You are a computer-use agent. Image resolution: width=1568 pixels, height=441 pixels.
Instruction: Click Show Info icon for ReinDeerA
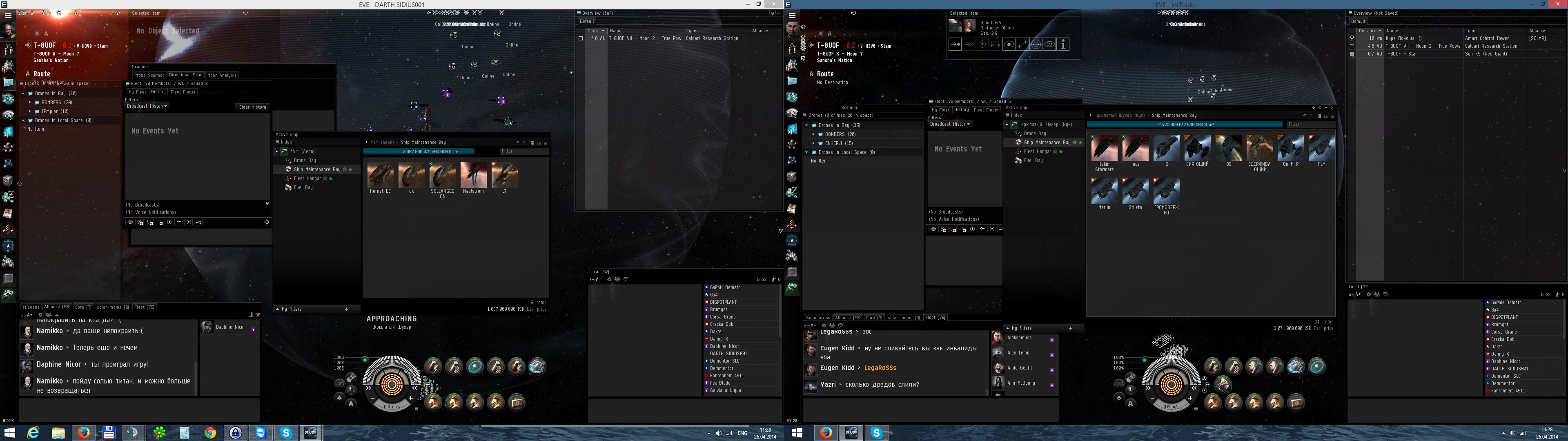pyautogui.click(x=1063, y=45)
